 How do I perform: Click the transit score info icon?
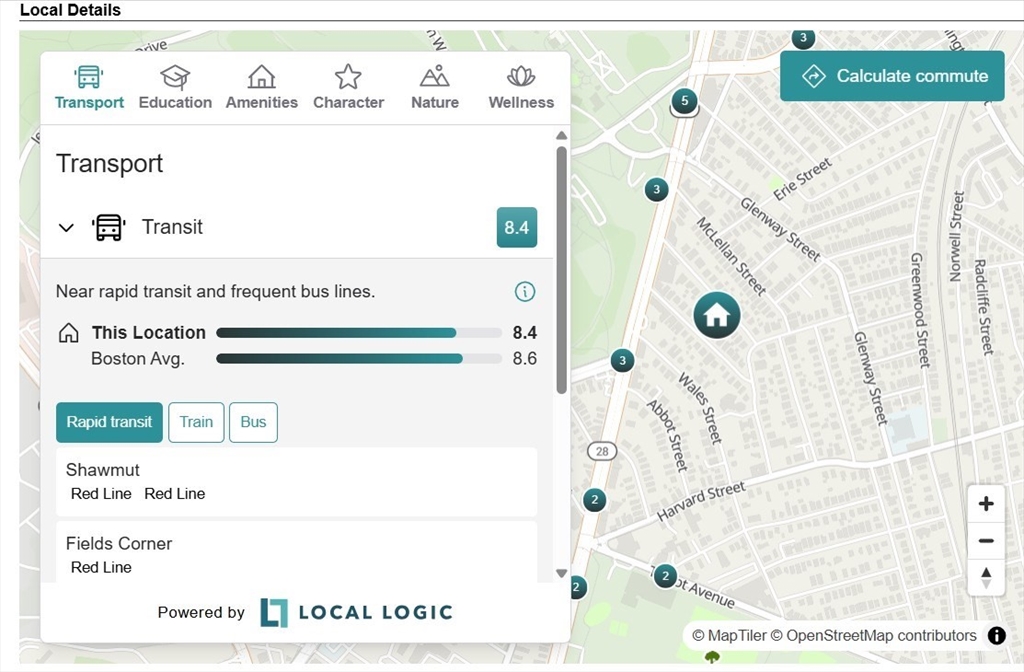[x=525, y=292]
